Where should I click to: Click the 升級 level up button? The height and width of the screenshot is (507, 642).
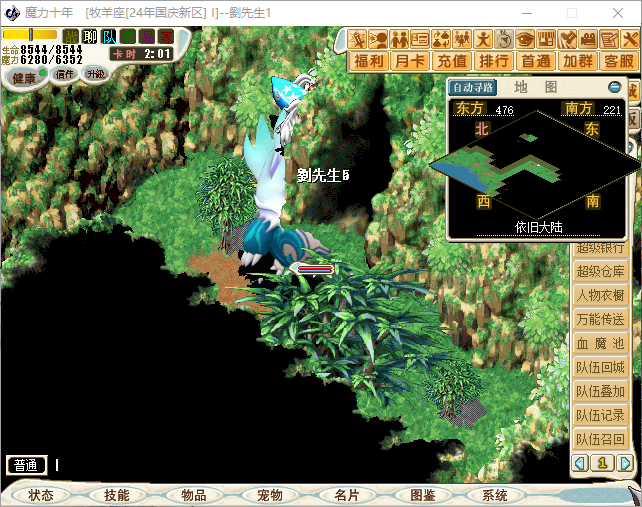pyautogui.click(x=96, y=74)
